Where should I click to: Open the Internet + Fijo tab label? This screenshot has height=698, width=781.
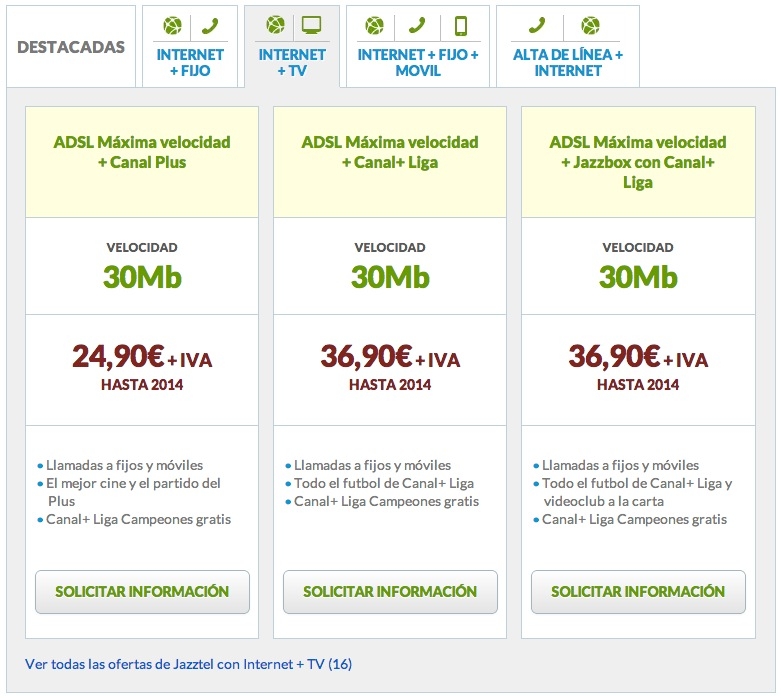point(190,62)
